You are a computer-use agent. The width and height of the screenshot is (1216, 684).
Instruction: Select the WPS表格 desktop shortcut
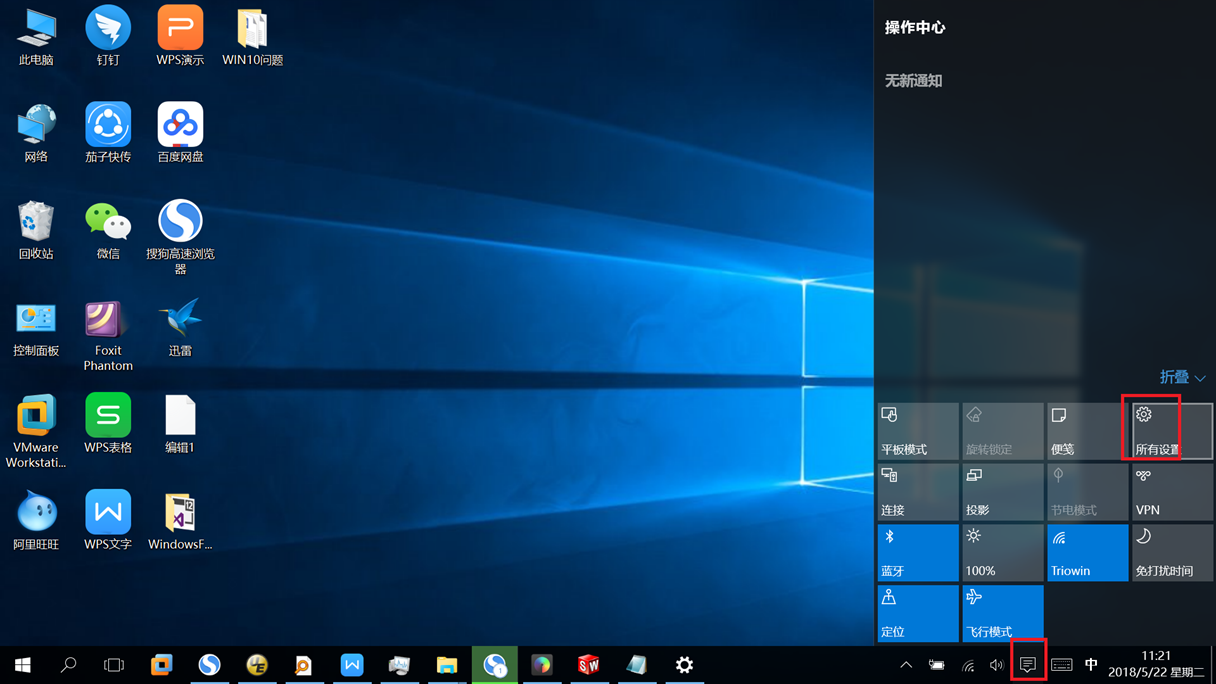tap(108, 423)
